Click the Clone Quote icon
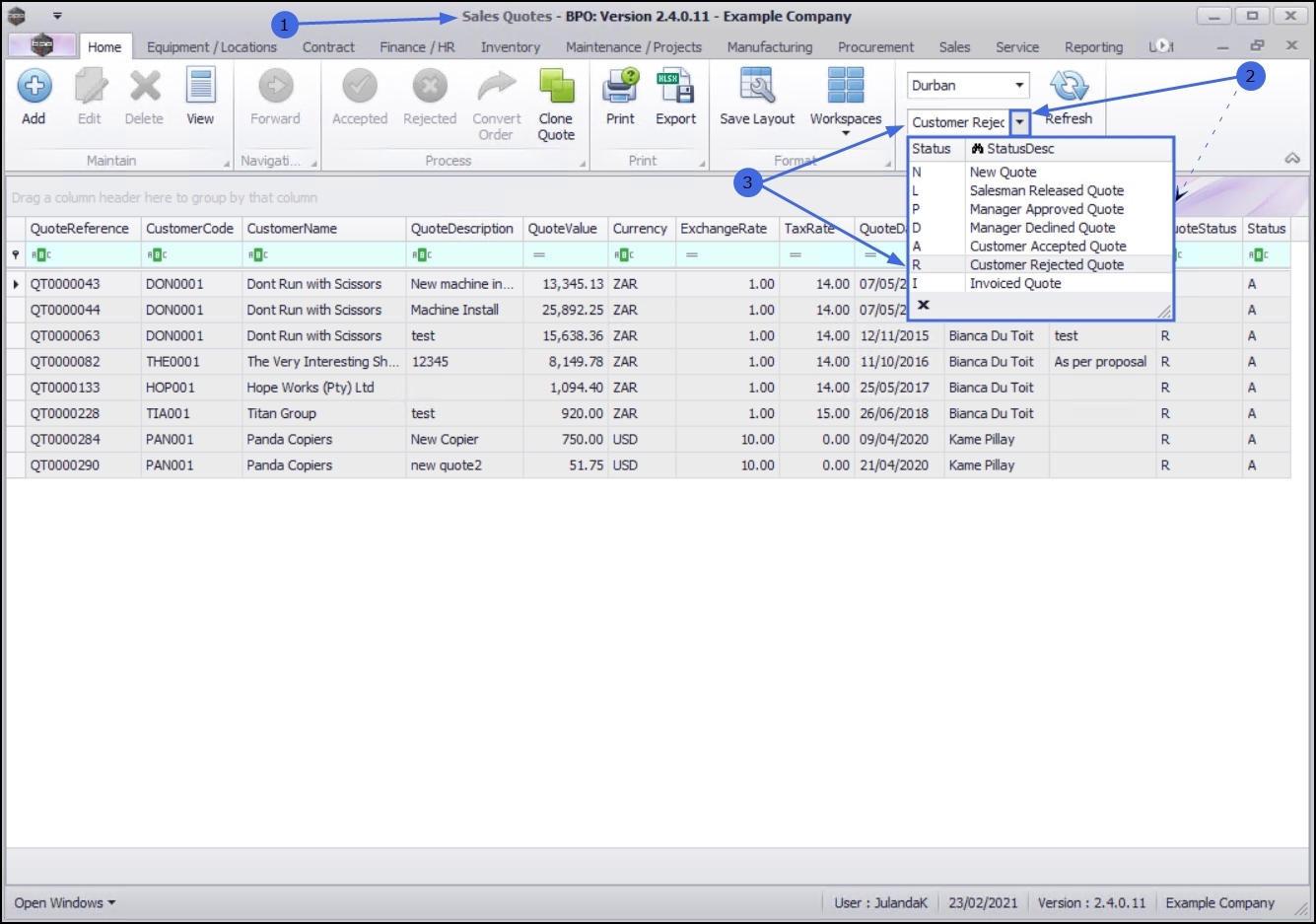 556,87
